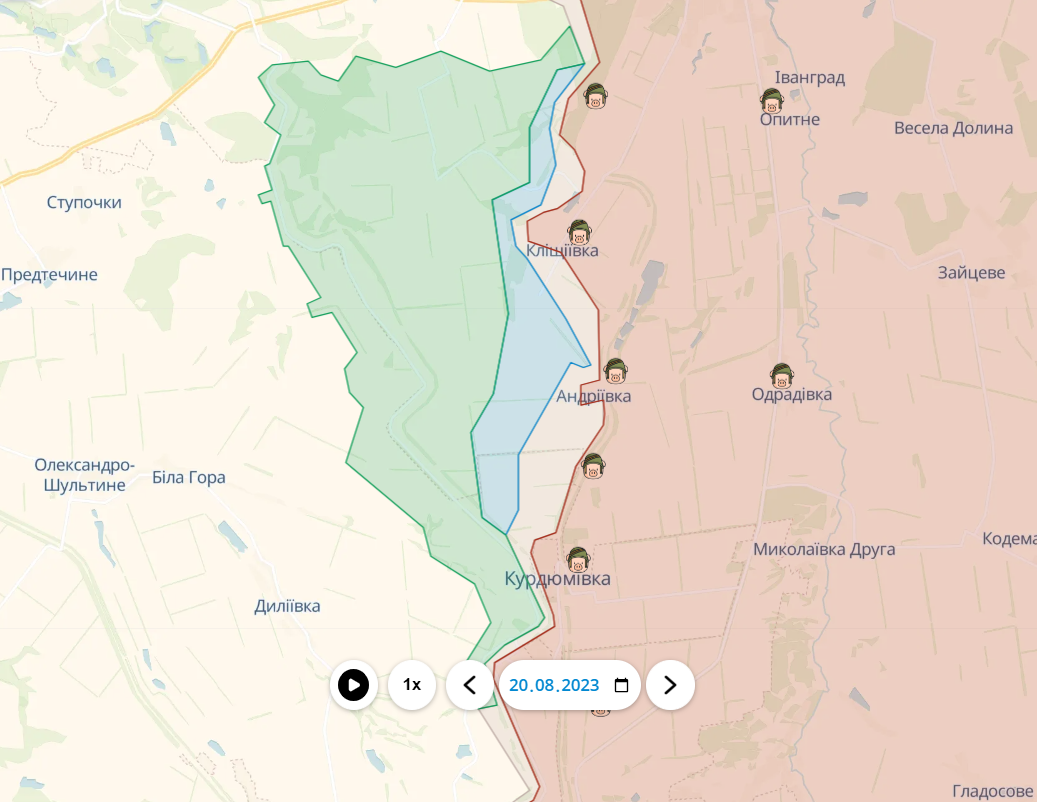Select the pig soldier icon near Андріївка
1037x802 pixels.
615,371
